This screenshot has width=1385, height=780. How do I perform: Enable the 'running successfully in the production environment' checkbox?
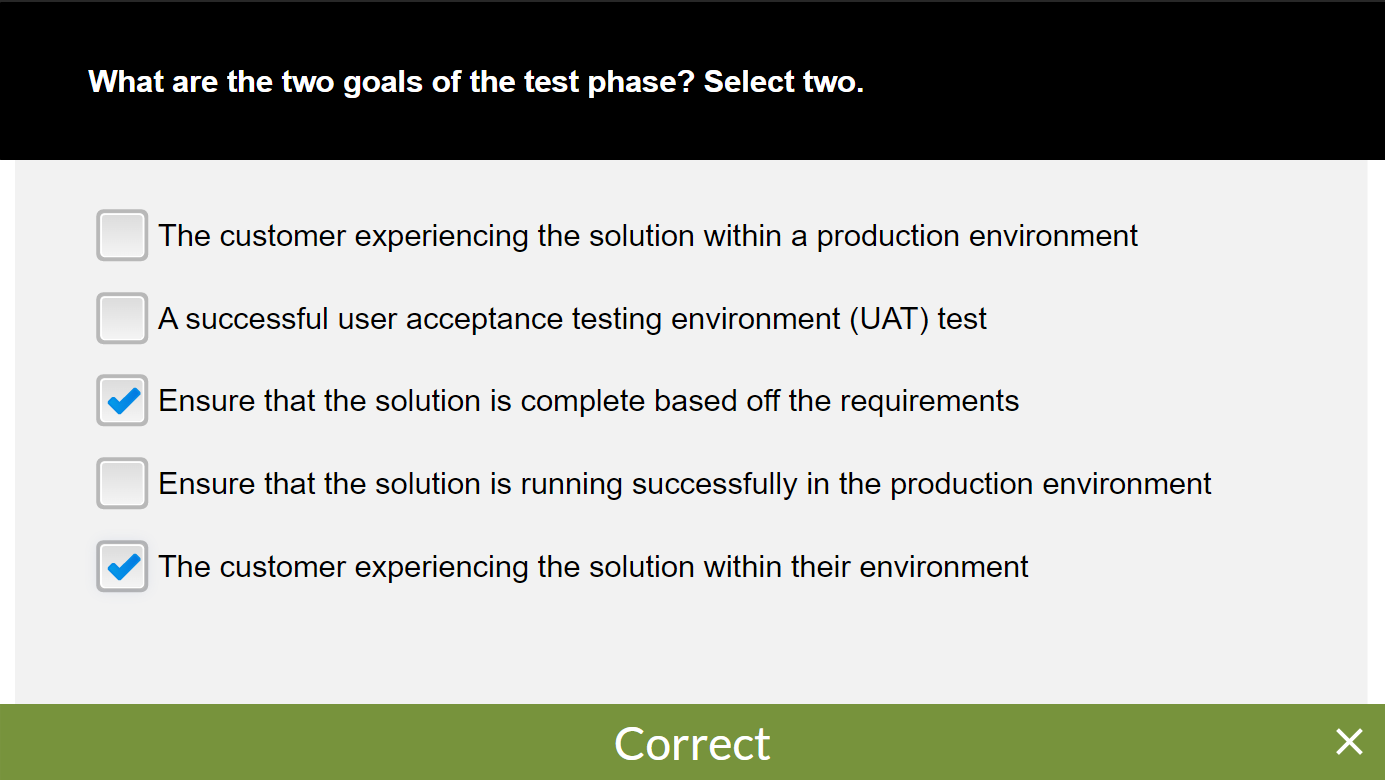(122, 484)
